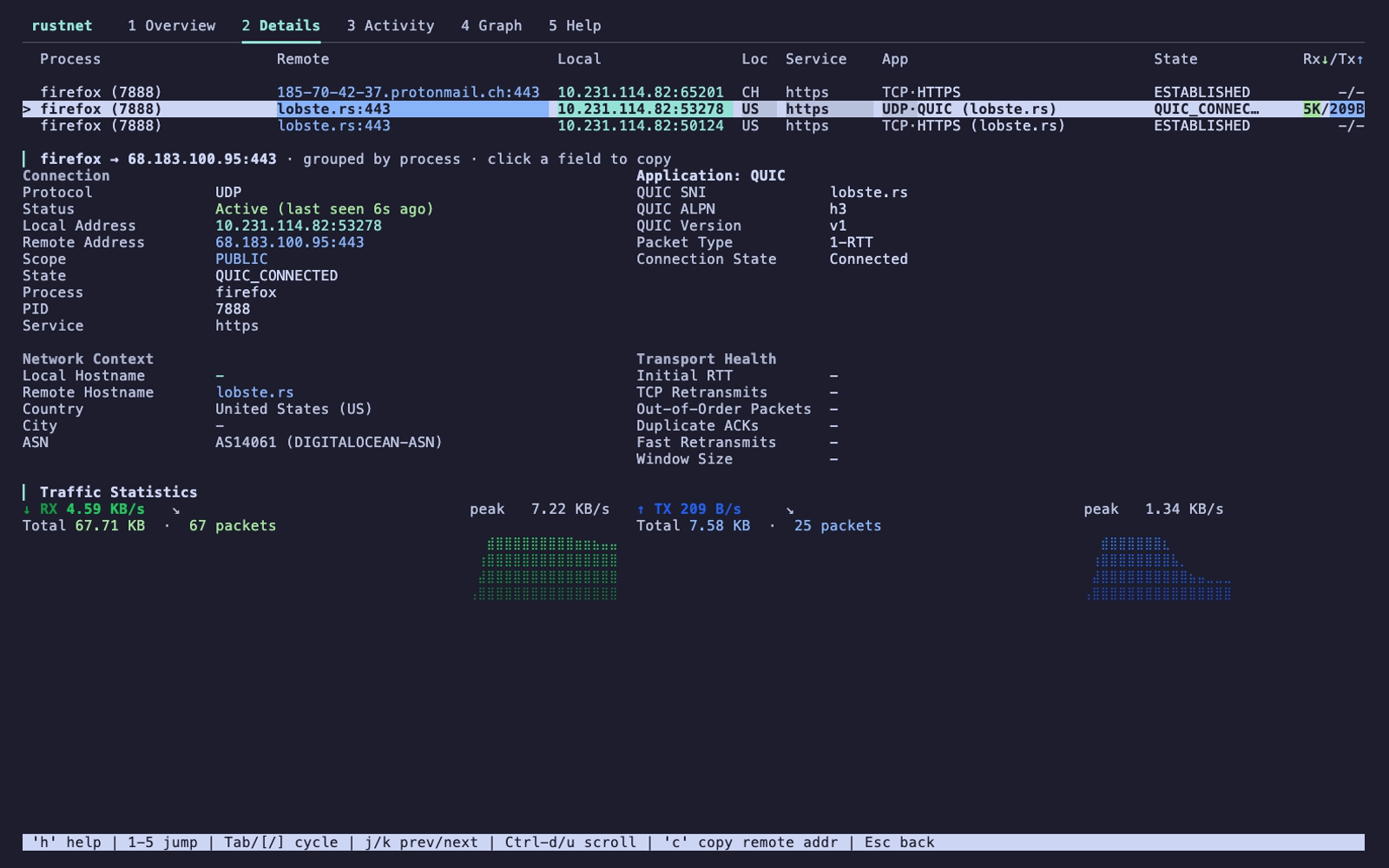This screenshot has height=868, width=1389.
Task: Copy the Status value Active (last seen 6s ago)
Action: click(325, 209)
